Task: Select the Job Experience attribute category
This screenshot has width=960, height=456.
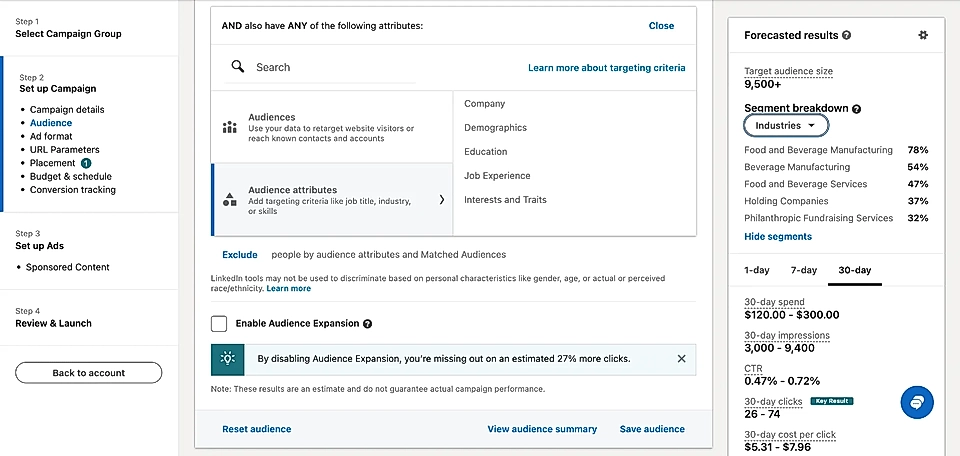Action: point(497,176)
